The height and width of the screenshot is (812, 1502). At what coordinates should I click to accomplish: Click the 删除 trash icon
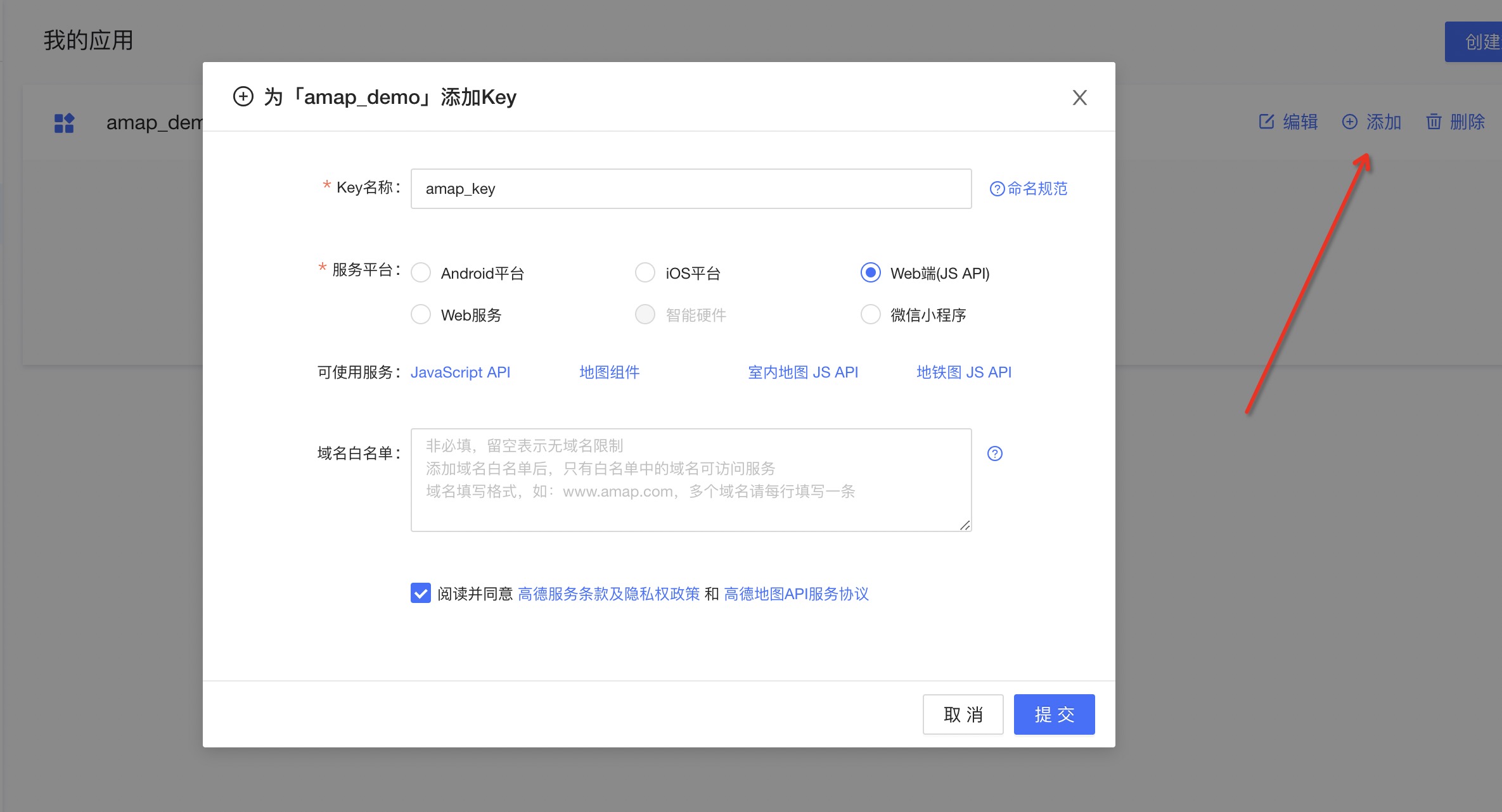pyautogui.click(x=1434, y=122)
